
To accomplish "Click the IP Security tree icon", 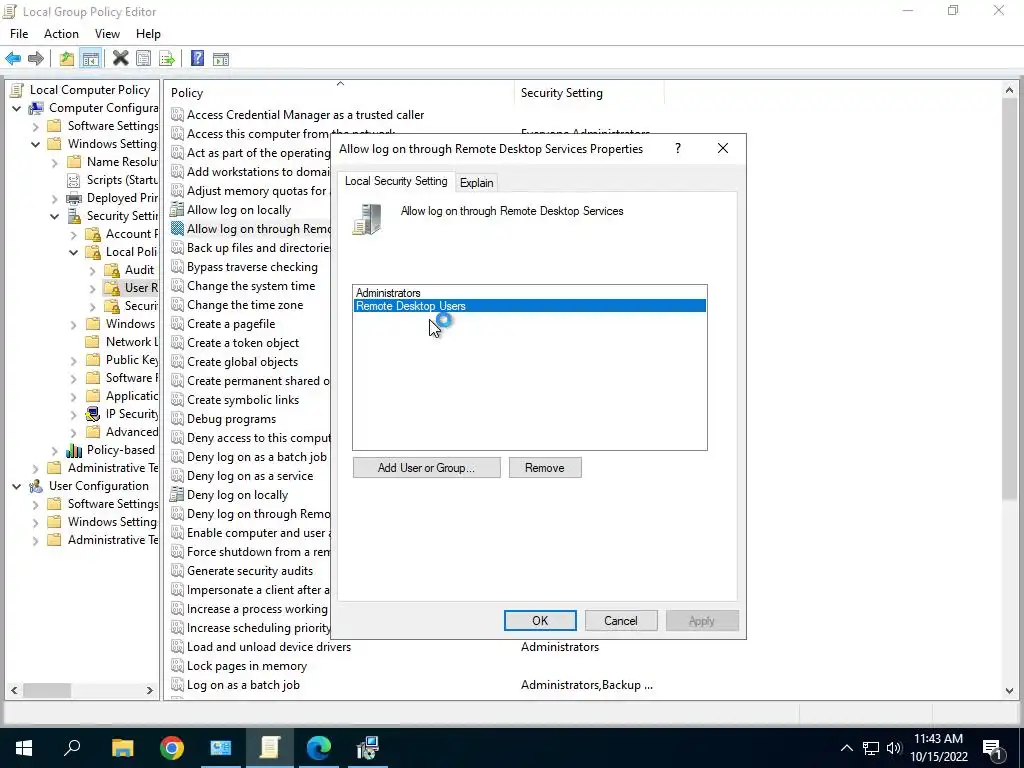I will [x=93, y=414].
